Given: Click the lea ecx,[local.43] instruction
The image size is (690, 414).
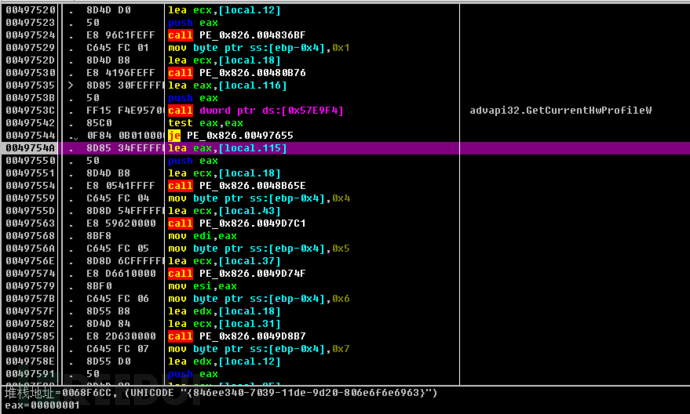Looking at the screenshot, I should click(x=224, y=211).
